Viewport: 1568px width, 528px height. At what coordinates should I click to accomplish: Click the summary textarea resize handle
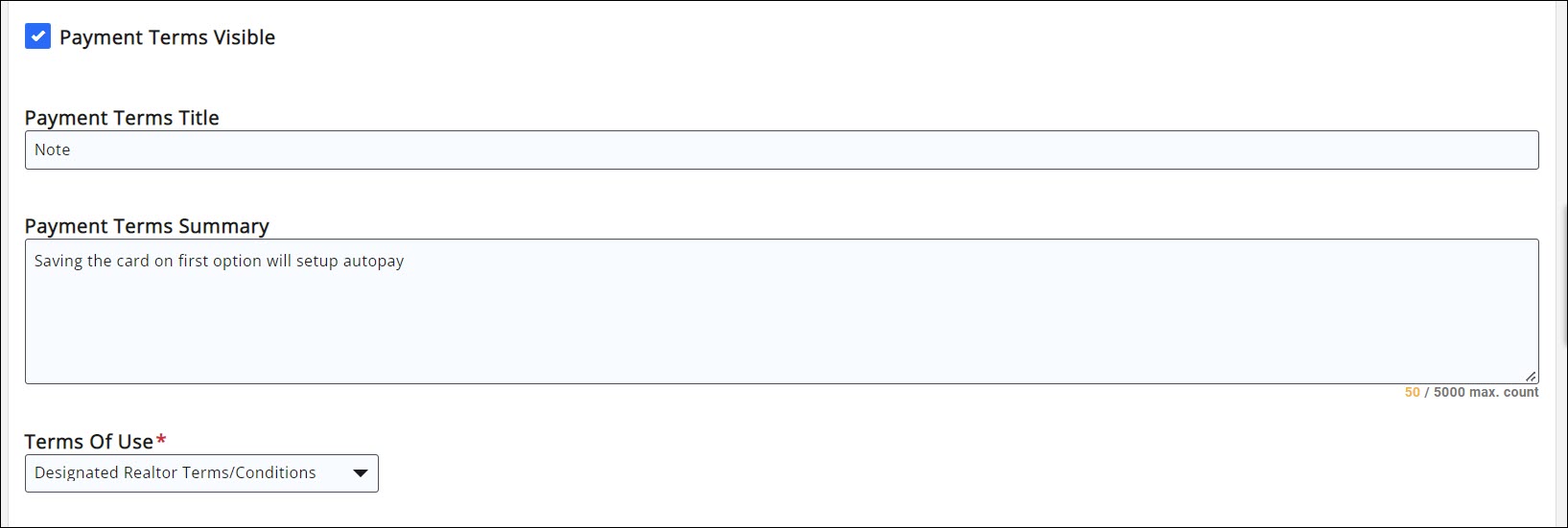coord(1531,377)
